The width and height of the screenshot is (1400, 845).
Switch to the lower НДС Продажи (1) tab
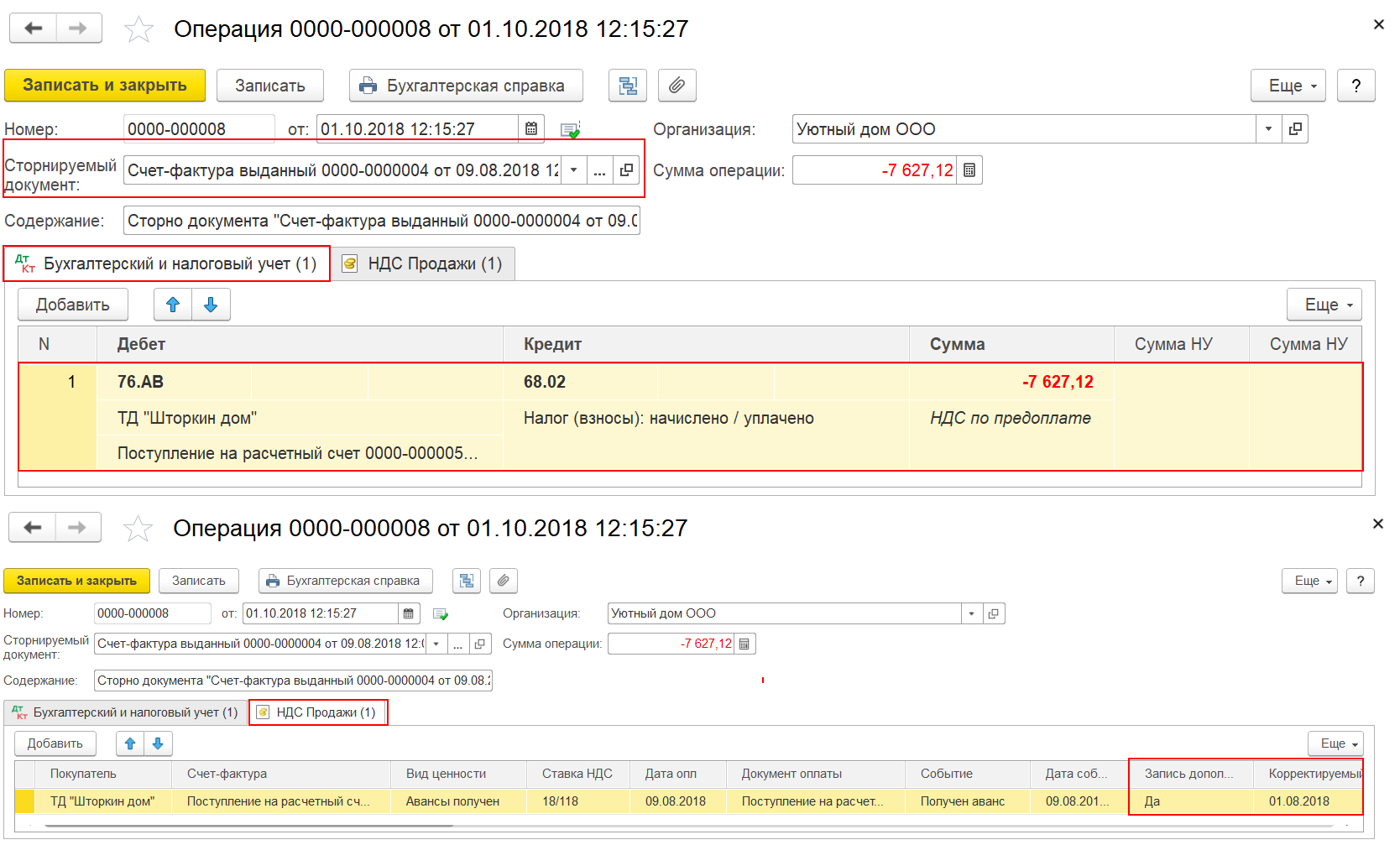tap(318, 712)
